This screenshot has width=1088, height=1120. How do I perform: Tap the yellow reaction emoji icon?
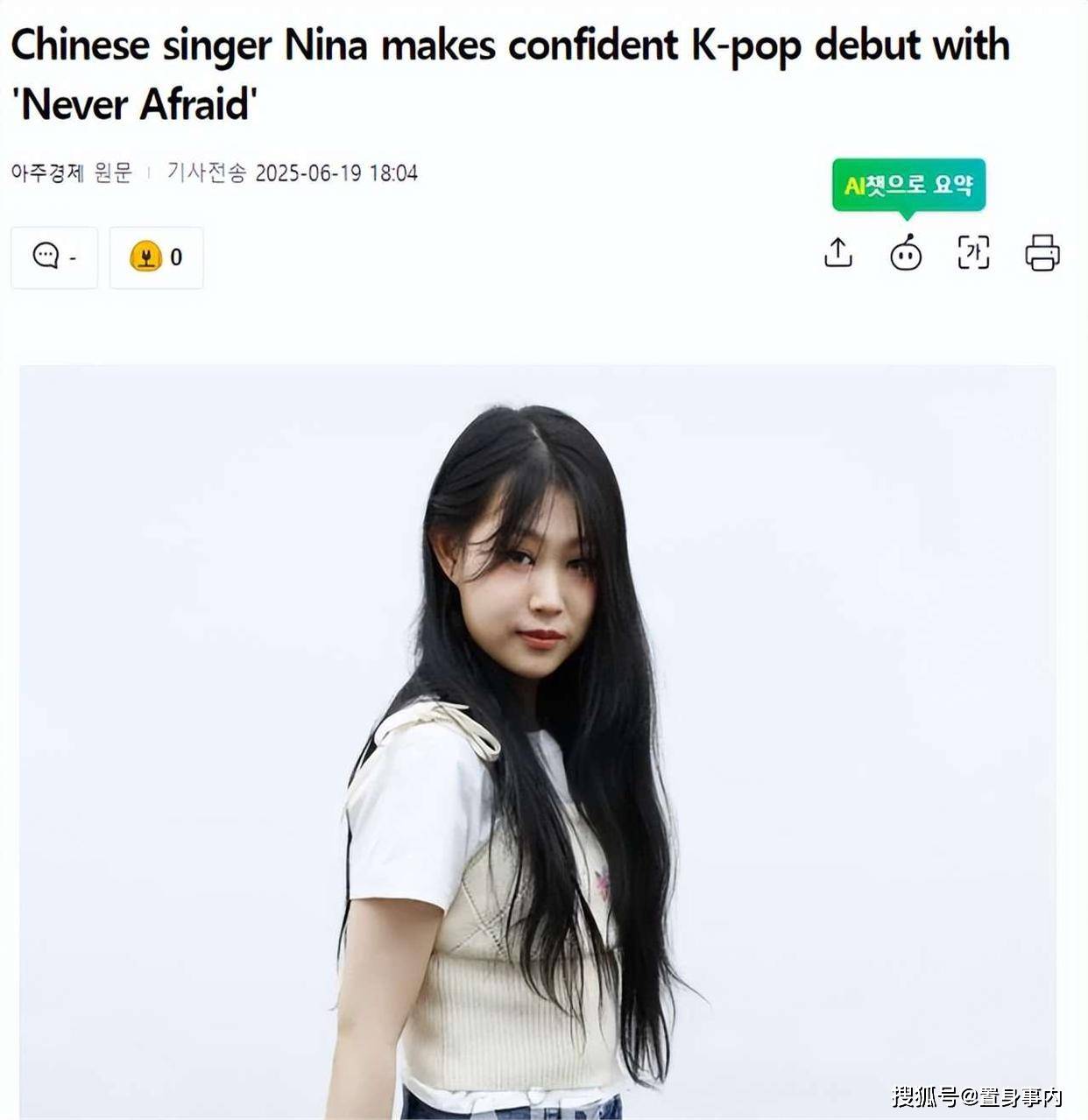tap(145, 256)
